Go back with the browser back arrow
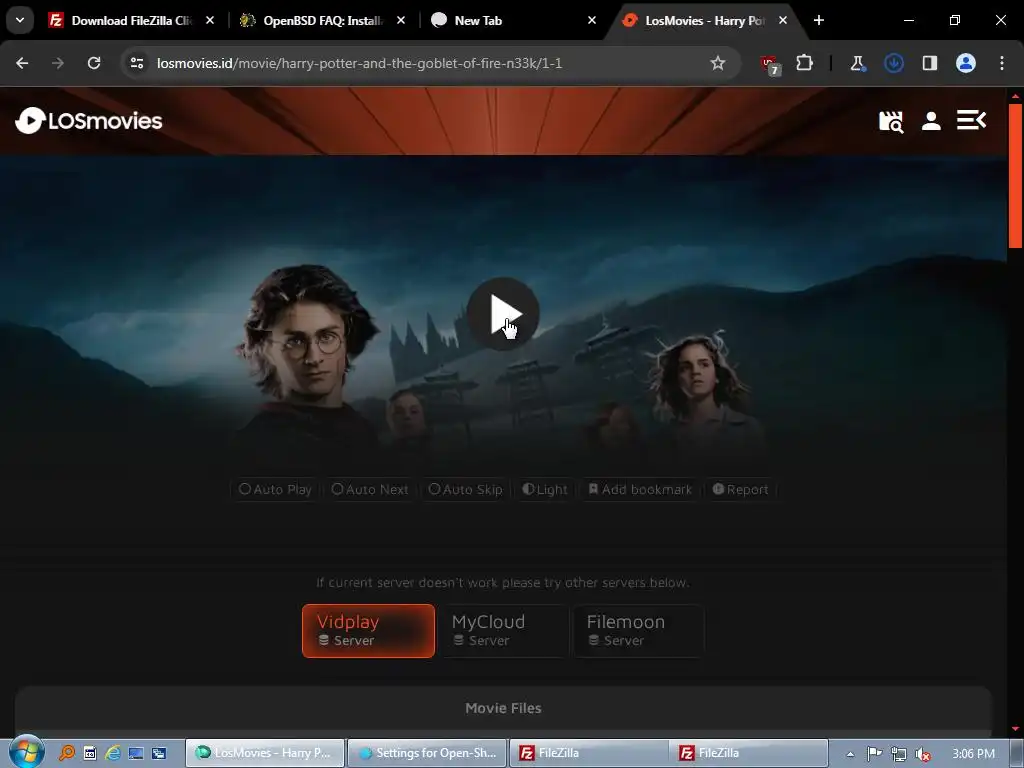 (22, 63)
